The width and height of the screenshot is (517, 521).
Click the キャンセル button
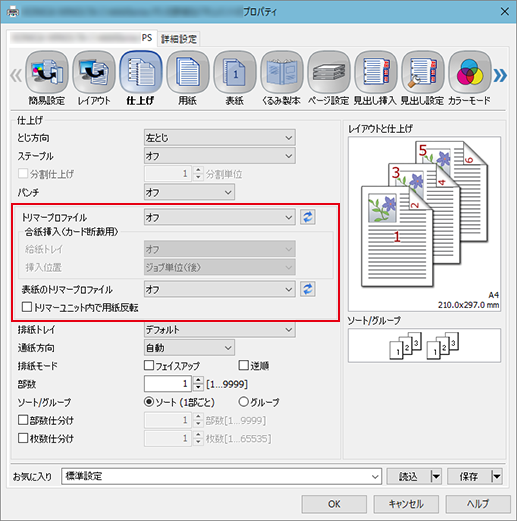tap(406, 504)
